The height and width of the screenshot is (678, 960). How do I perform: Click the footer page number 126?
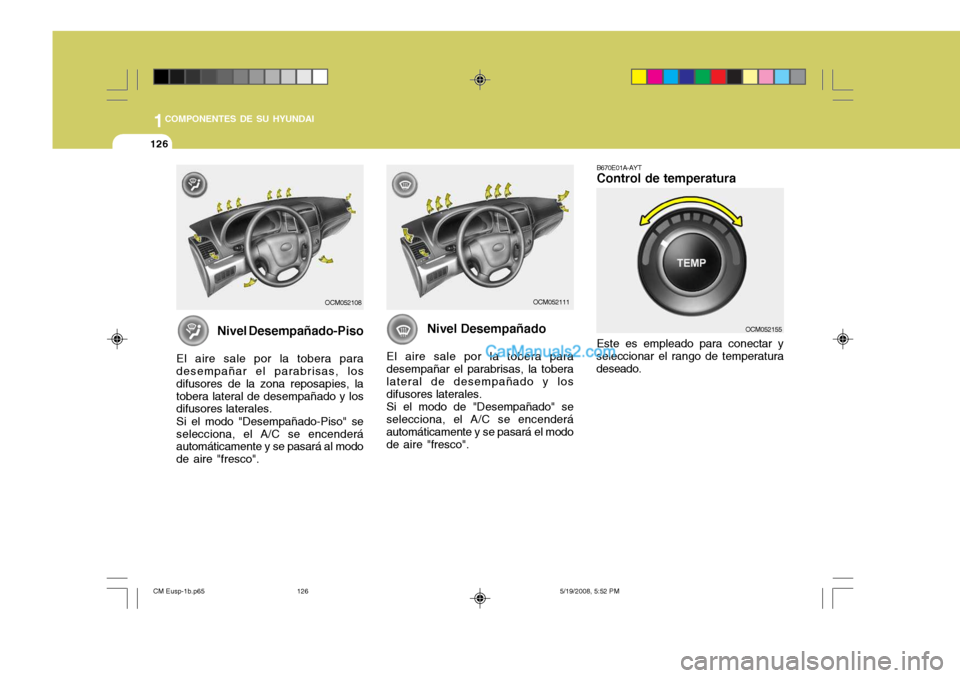[x=302, y=592]
